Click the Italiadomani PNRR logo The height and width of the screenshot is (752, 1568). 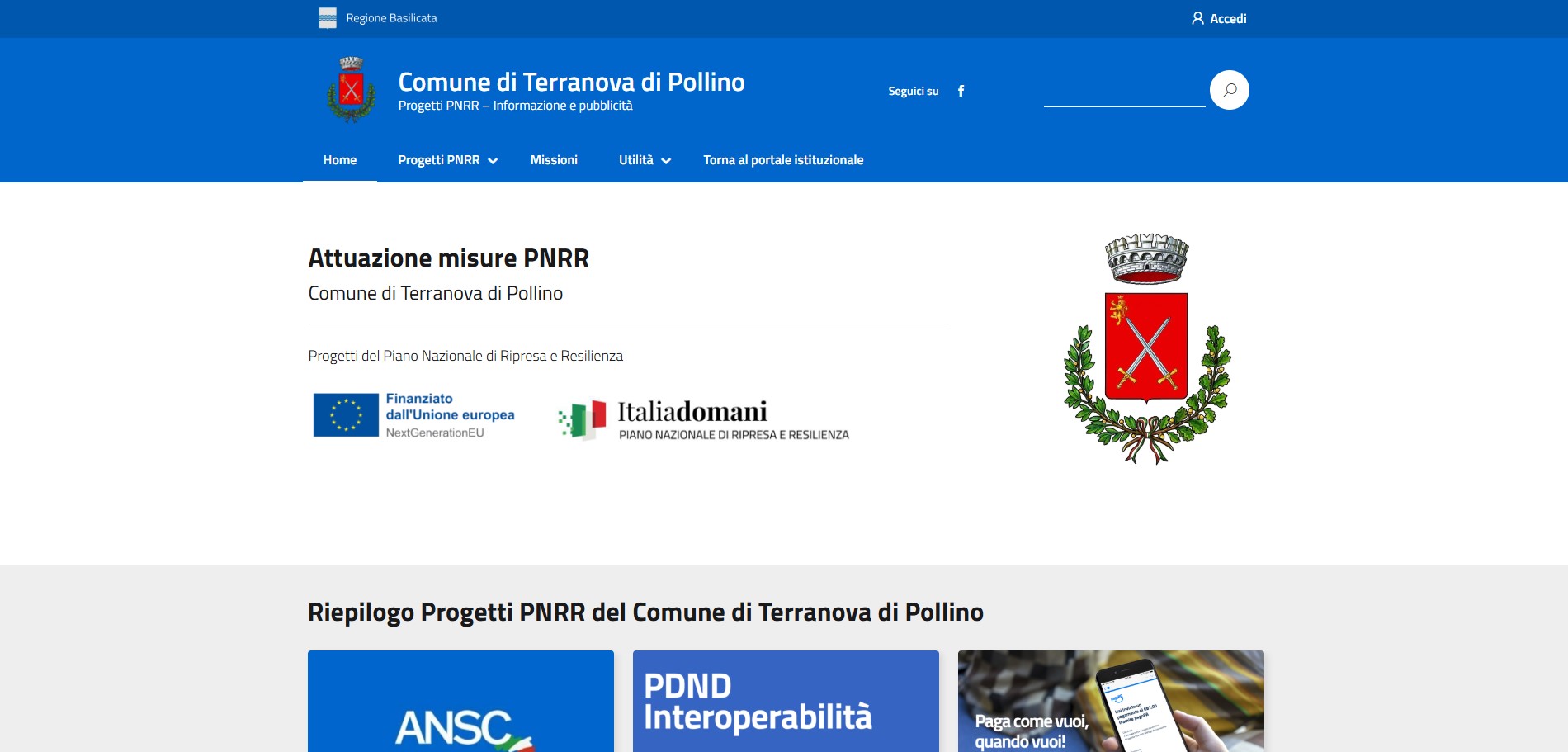tap(704, 420)
